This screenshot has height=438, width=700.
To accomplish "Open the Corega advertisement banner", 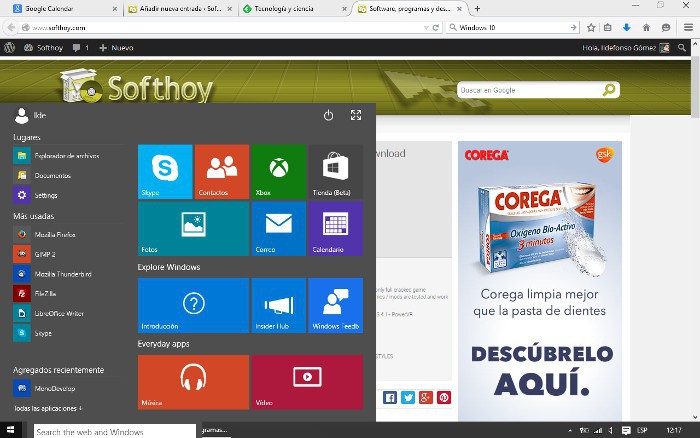I will click(x=540, y=281).
